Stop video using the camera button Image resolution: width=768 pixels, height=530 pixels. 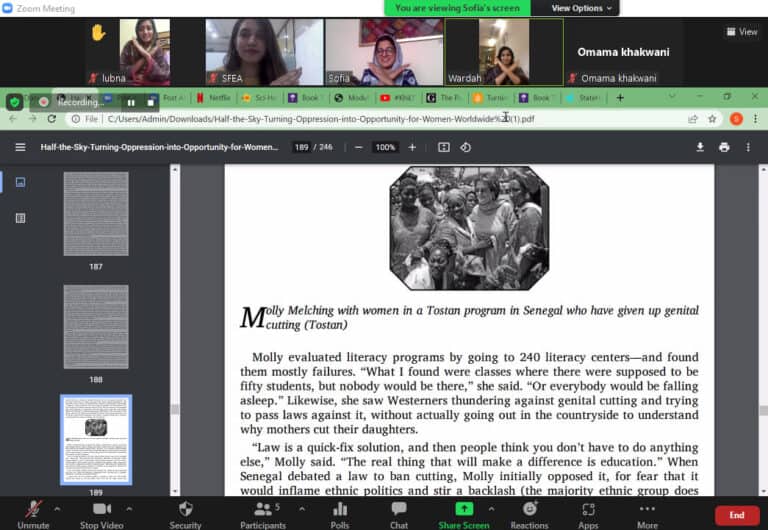[101, 510]
